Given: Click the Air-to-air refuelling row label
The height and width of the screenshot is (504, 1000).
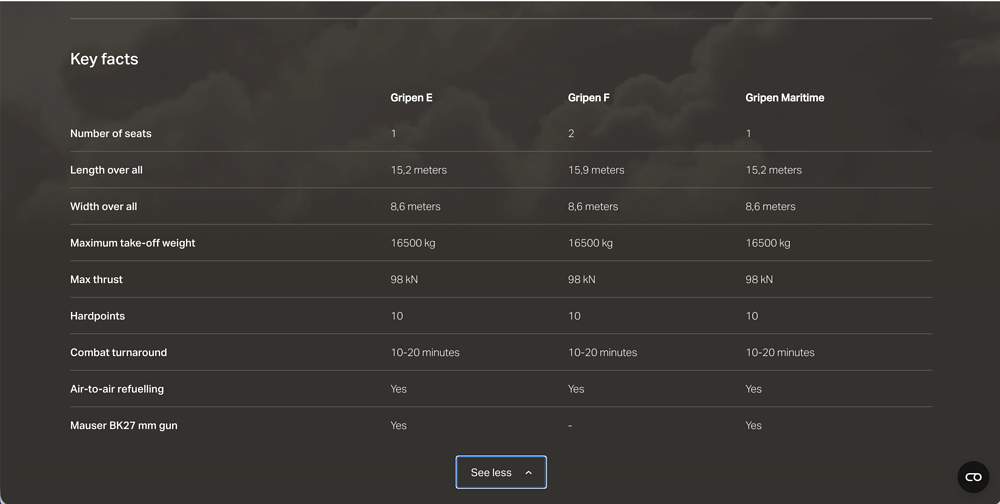Looking at the screenshot, I should pyautogui.click(x=117, y=389).
